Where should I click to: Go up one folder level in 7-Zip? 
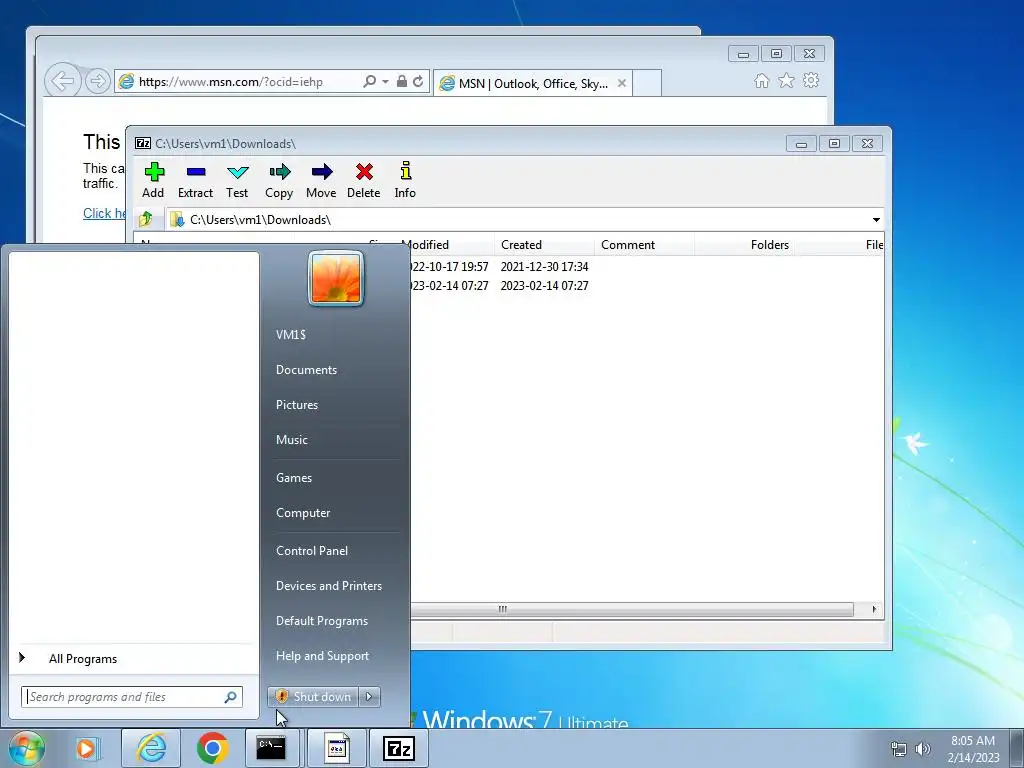[146, 219]
